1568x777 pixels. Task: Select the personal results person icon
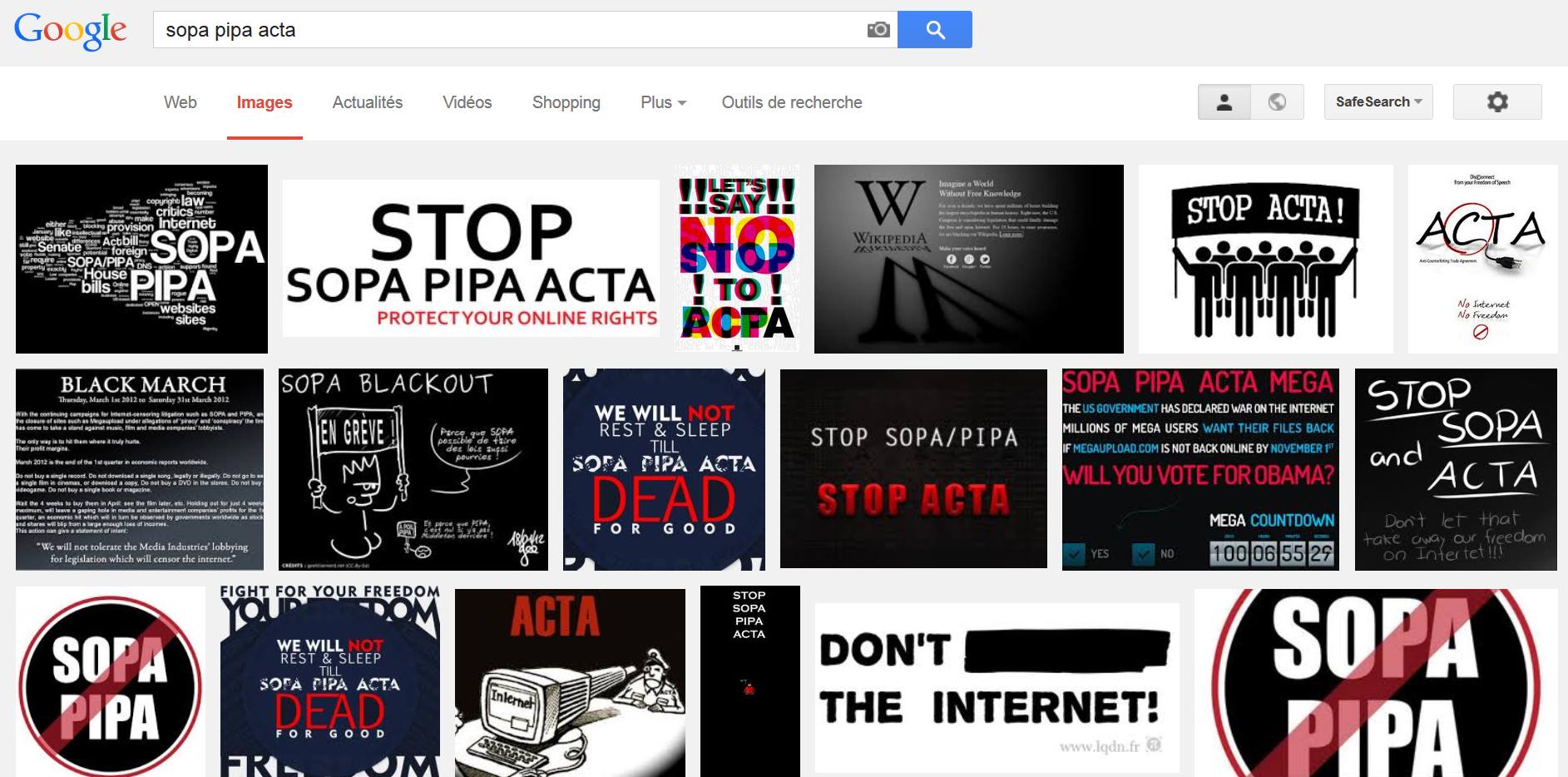1224,102
